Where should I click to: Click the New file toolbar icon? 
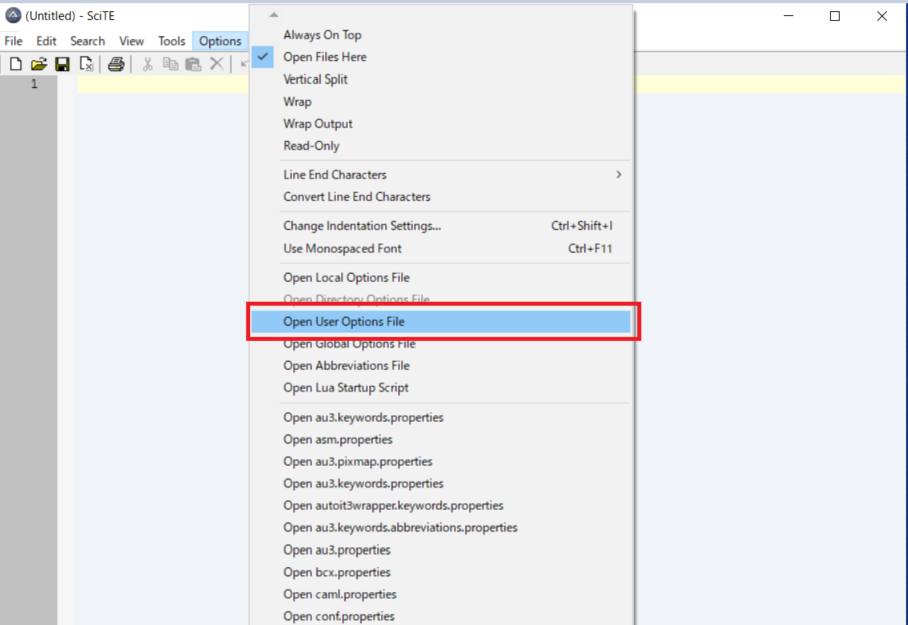(15, 64)
